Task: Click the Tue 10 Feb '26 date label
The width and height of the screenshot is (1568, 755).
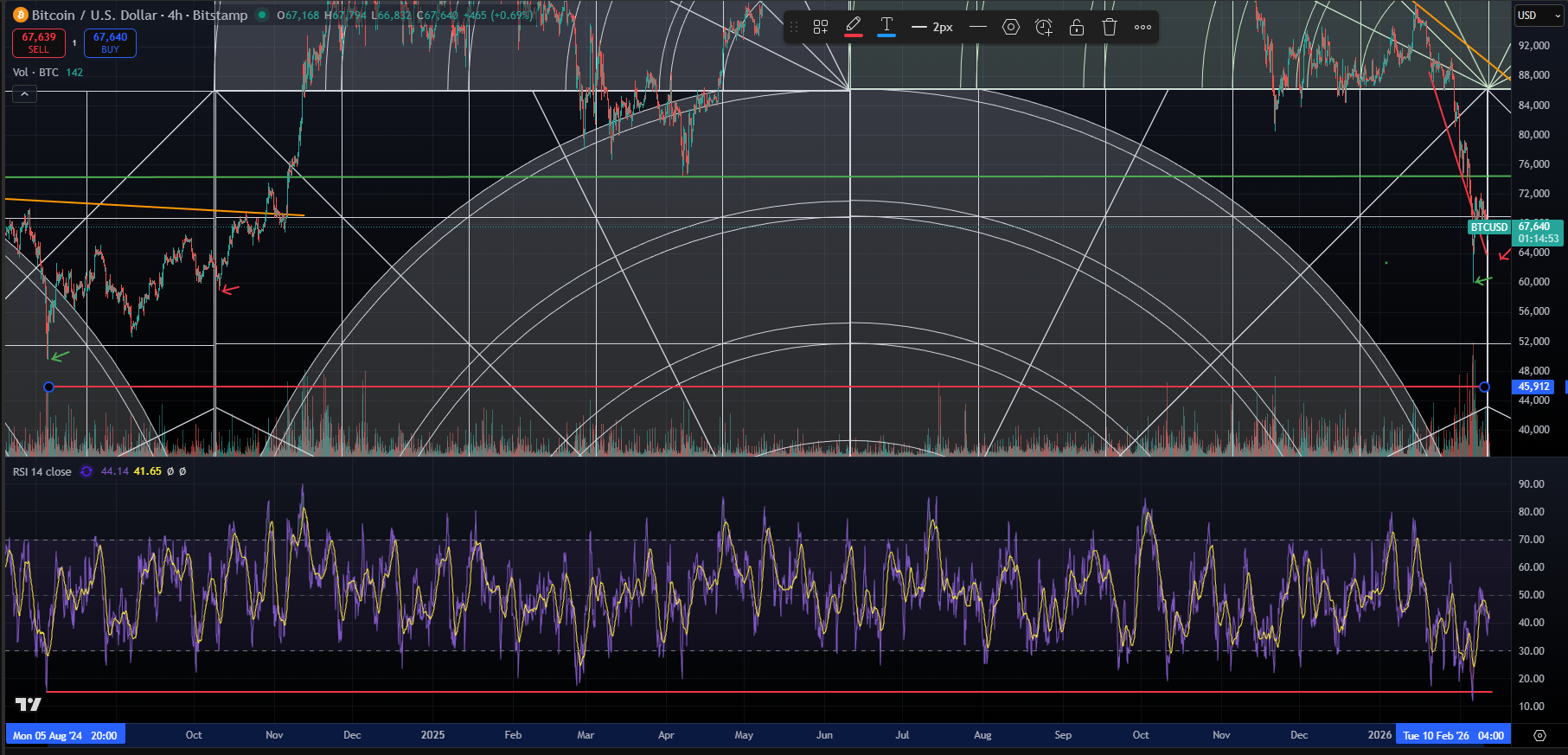Action: click(1453, 735)
